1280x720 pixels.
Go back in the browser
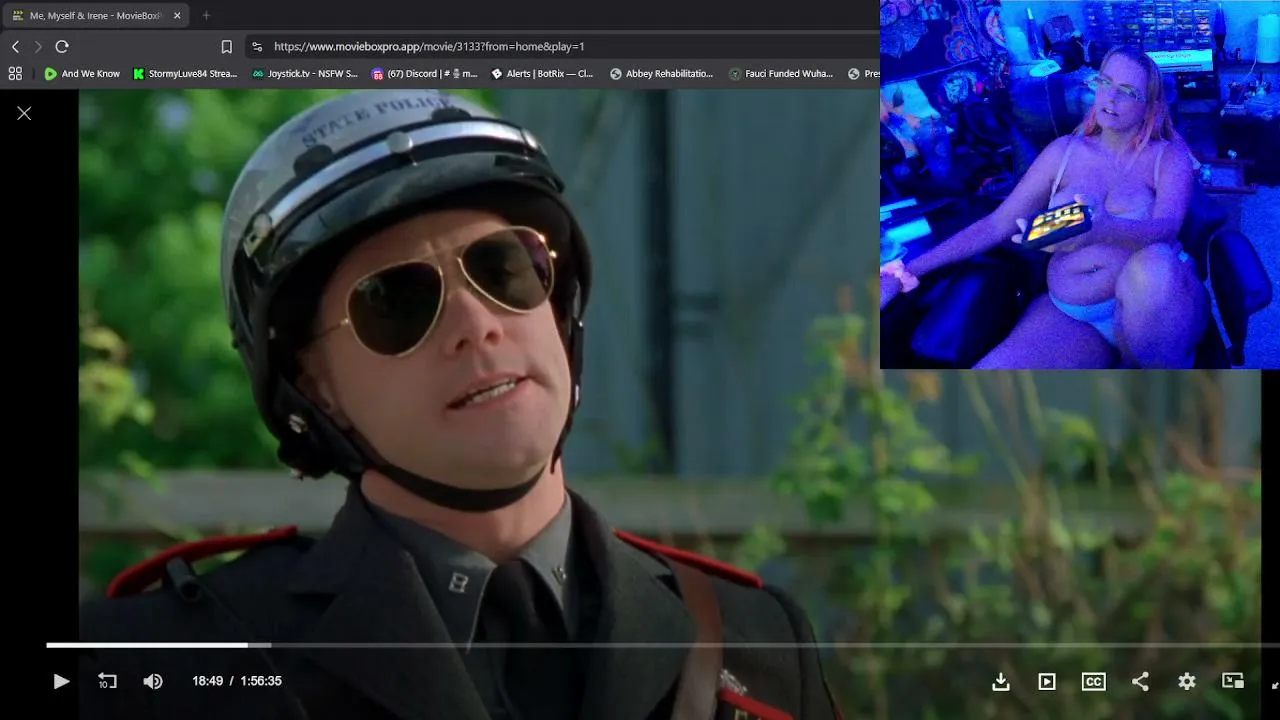pyautogui.click(x=15, y=47)
